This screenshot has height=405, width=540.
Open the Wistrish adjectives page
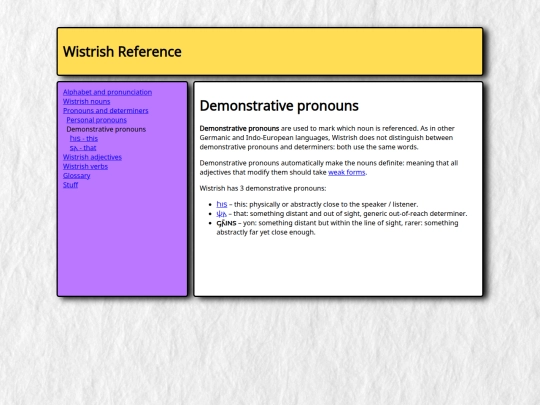(92, 157)
